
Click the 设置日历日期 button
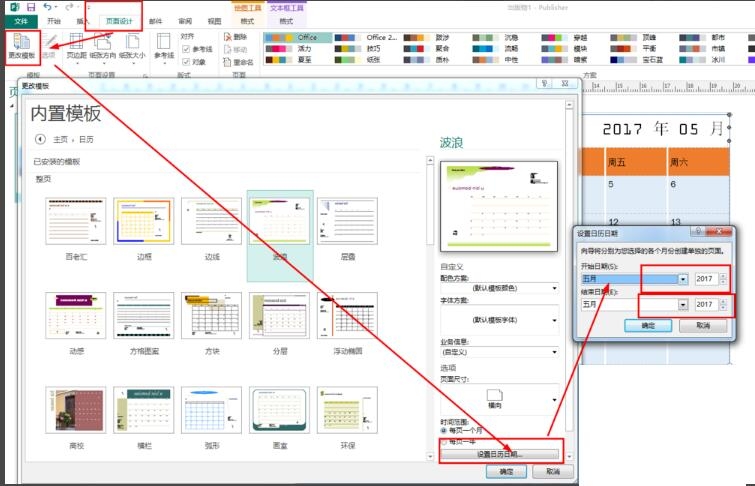[x=499, y=454]
